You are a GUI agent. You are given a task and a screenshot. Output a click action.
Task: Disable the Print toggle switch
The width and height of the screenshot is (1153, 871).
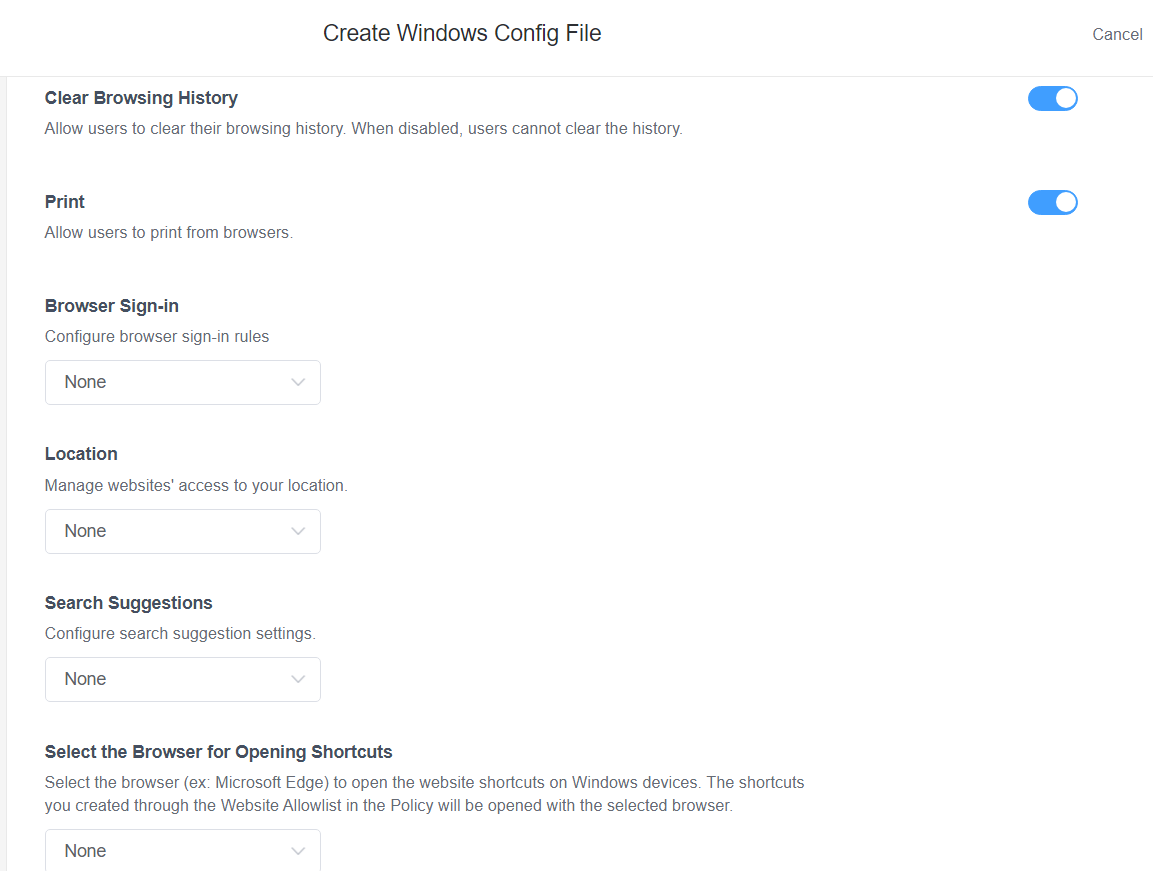1052,203
